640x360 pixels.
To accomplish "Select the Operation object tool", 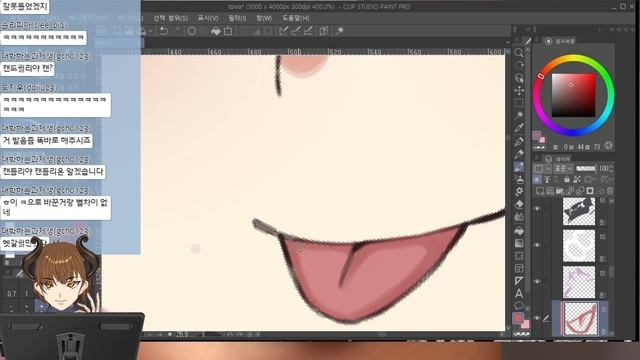I will [x=519, y=78].
